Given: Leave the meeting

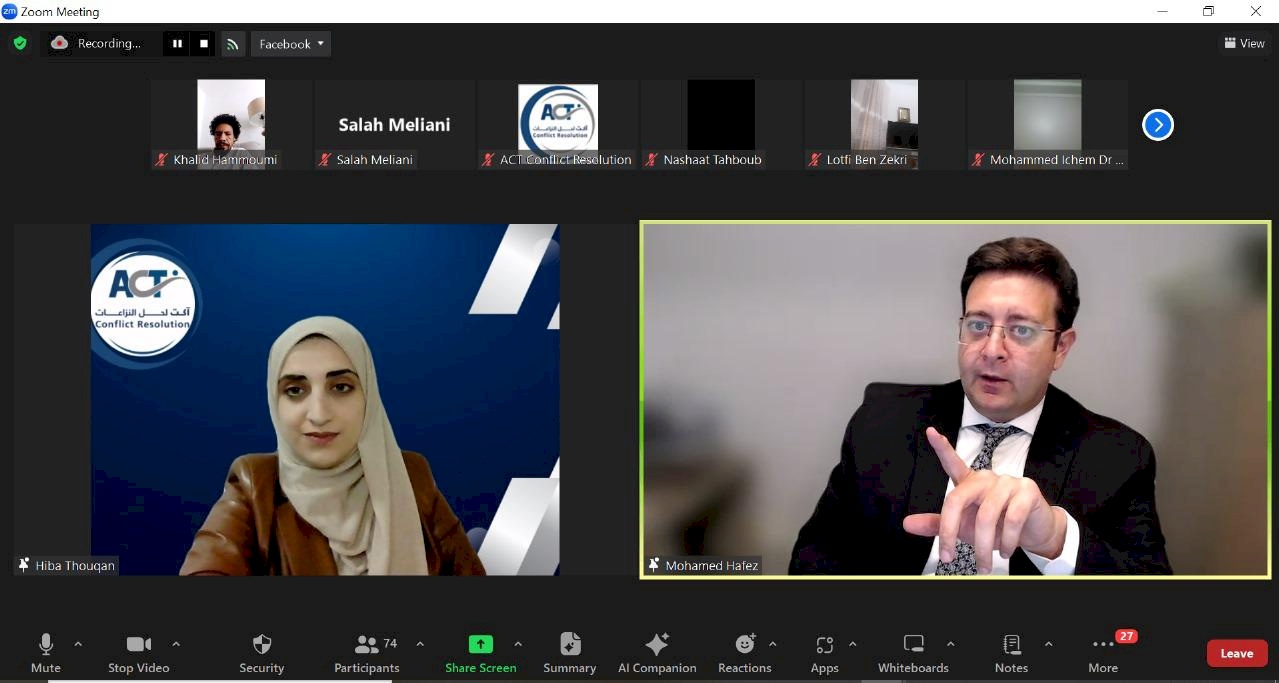Looking at the screenshot, I should point(1236,653).
